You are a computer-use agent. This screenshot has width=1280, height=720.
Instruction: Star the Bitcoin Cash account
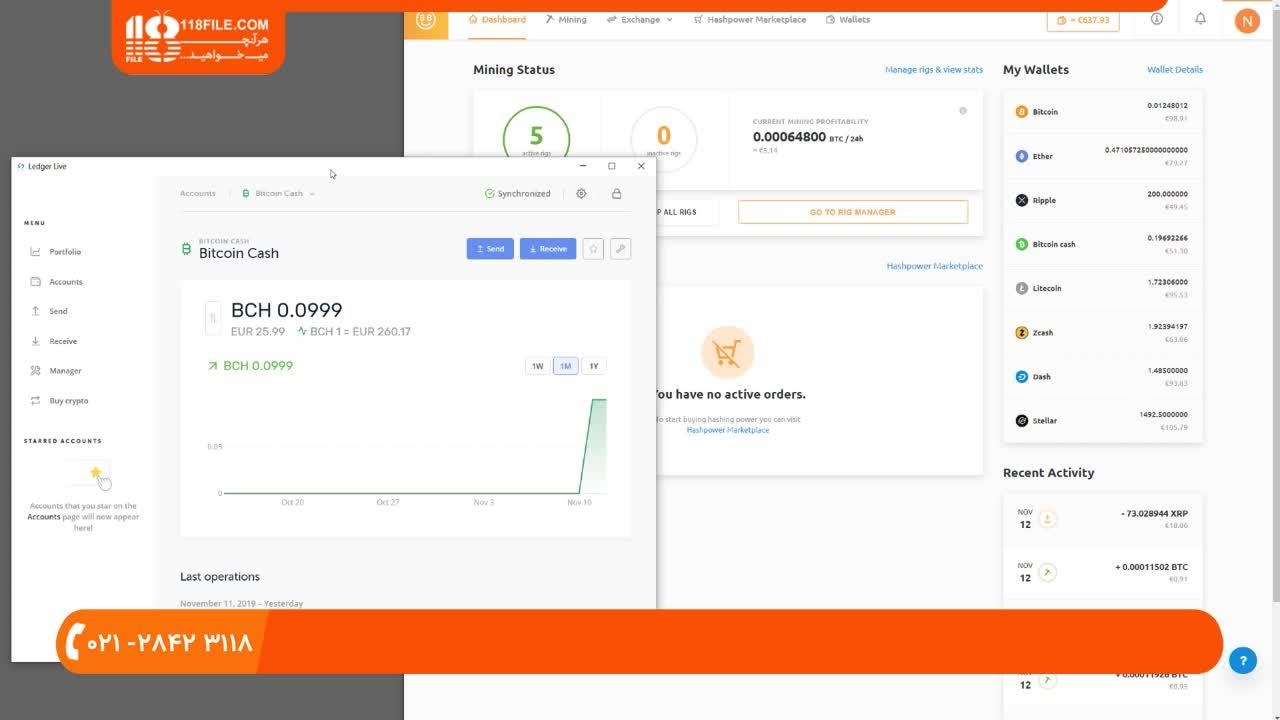click(x=593, y=249)
